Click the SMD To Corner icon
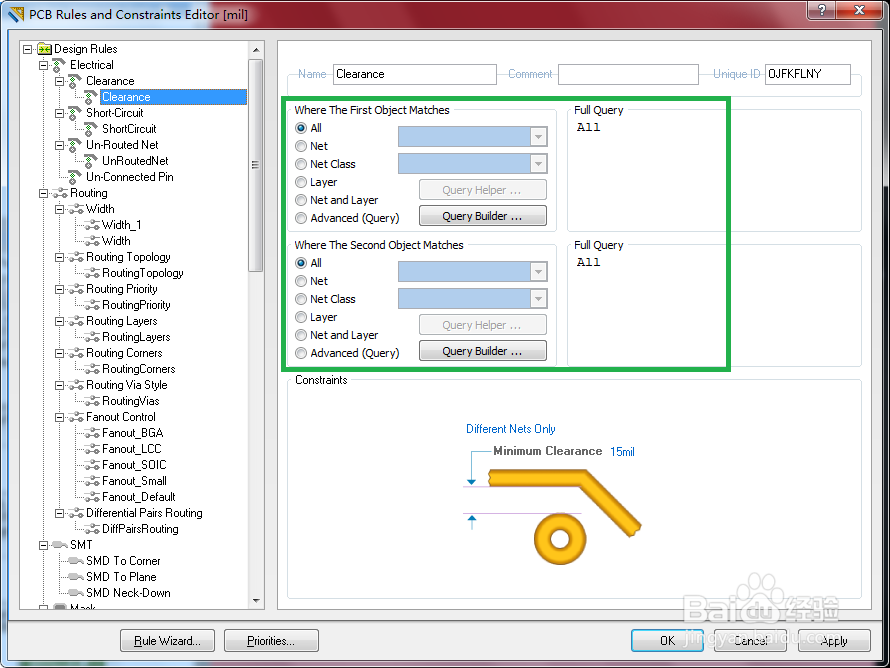This screenshot has height=668, width=890. 76,561
